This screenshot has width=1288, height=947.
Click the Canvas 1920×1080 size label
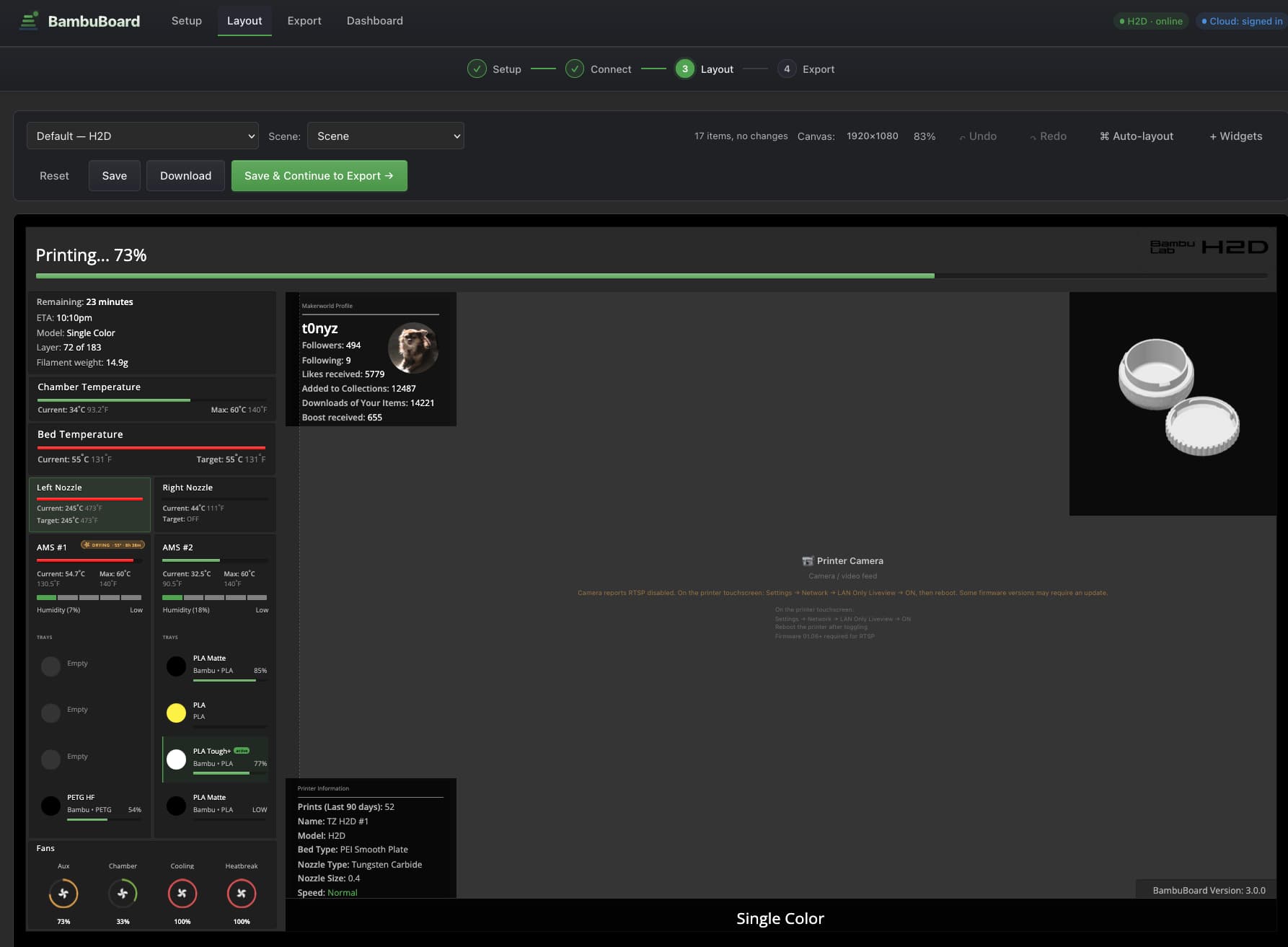872,136
